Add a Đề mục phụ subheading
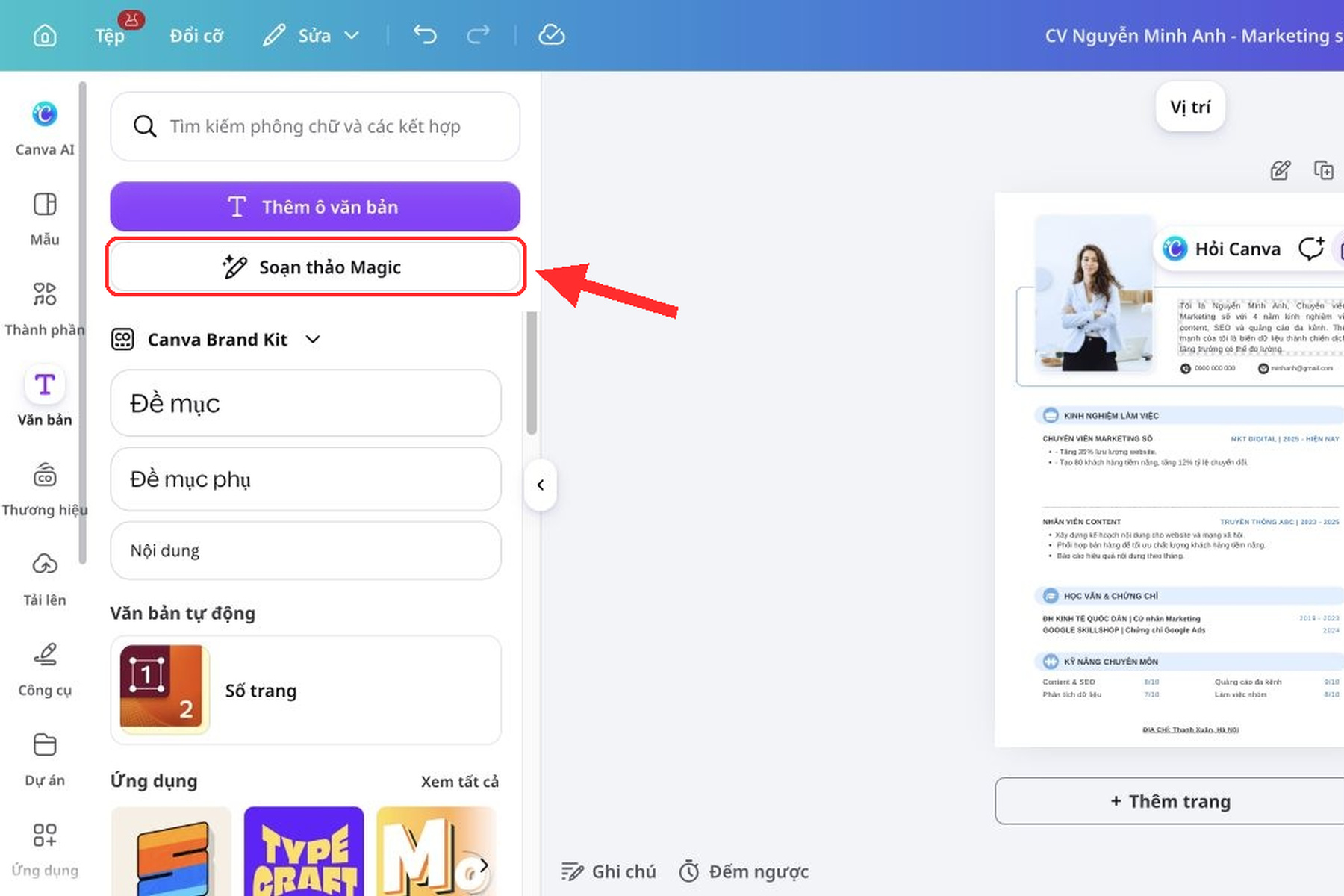 [305, 479]
